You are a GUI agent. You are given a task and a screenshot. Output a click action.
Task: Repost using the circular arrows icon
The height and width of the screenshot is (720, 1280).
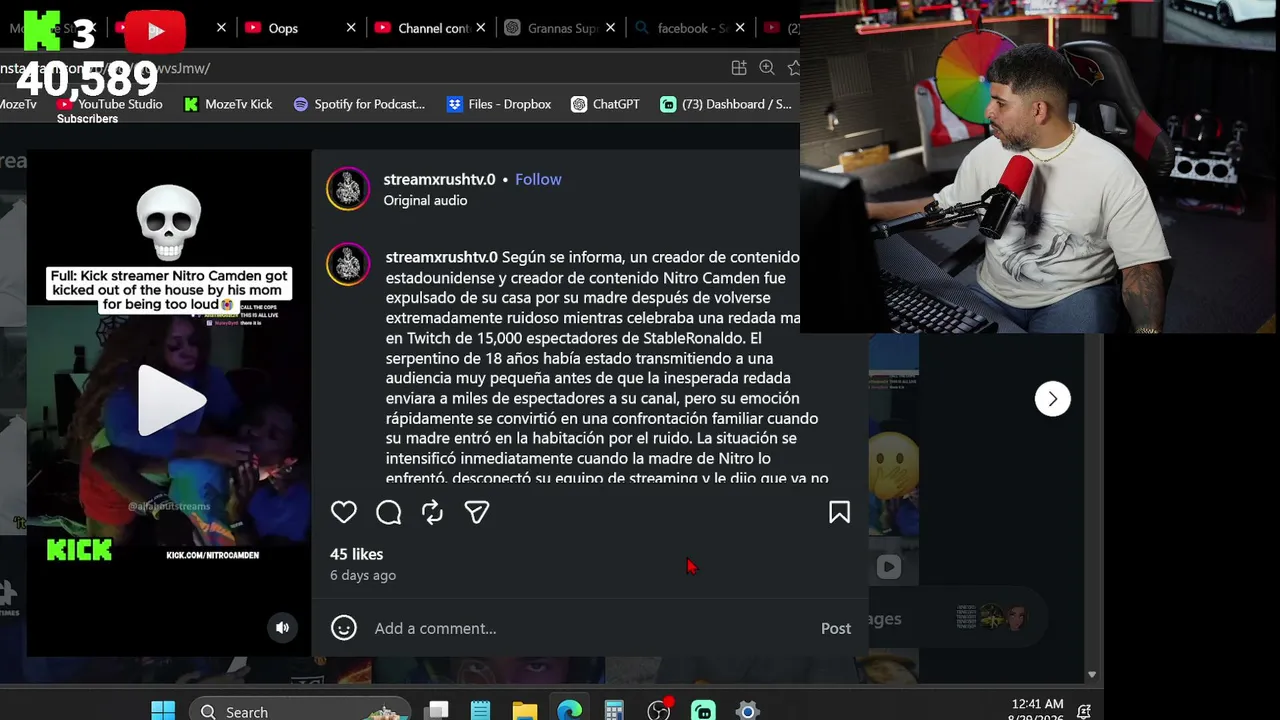432,512
